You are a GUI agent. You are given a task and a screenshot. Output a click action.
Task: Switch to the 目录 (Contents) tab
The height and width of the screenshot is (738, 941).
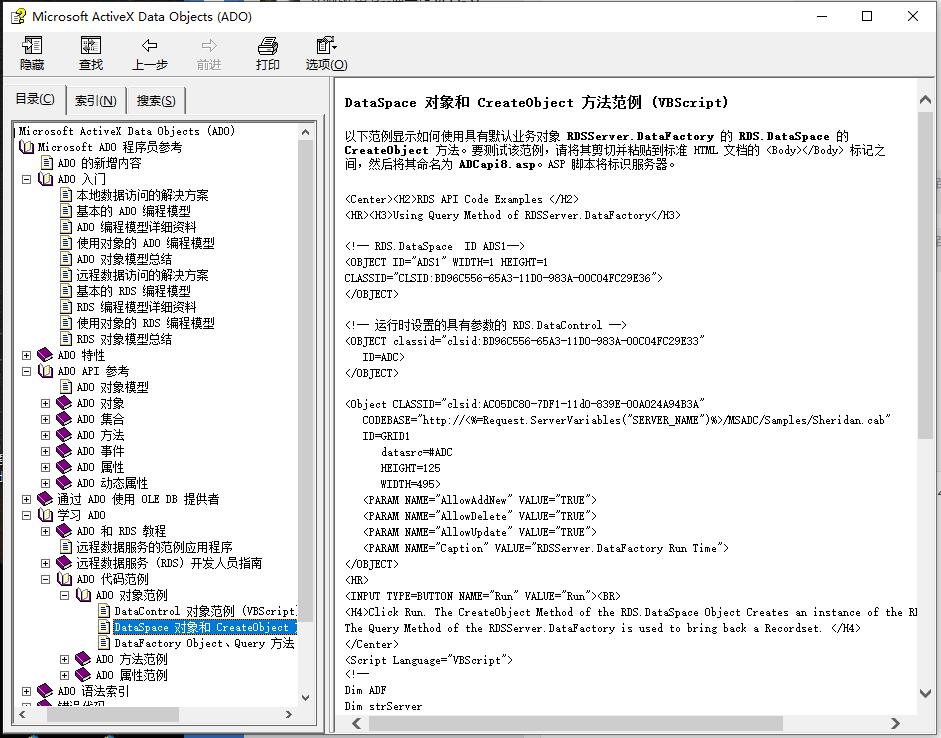point(35,99)
